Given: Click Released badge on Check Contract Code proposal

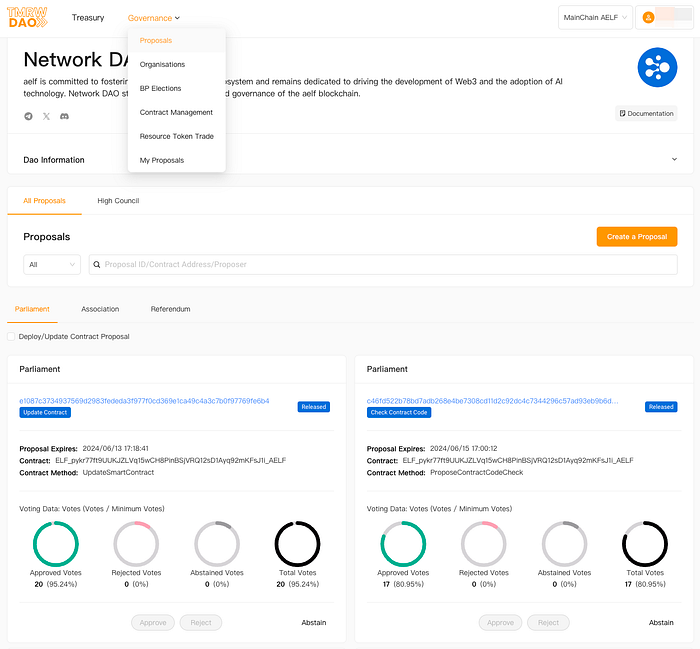Looking at the screenshot, I should click(x=661, y=407).
